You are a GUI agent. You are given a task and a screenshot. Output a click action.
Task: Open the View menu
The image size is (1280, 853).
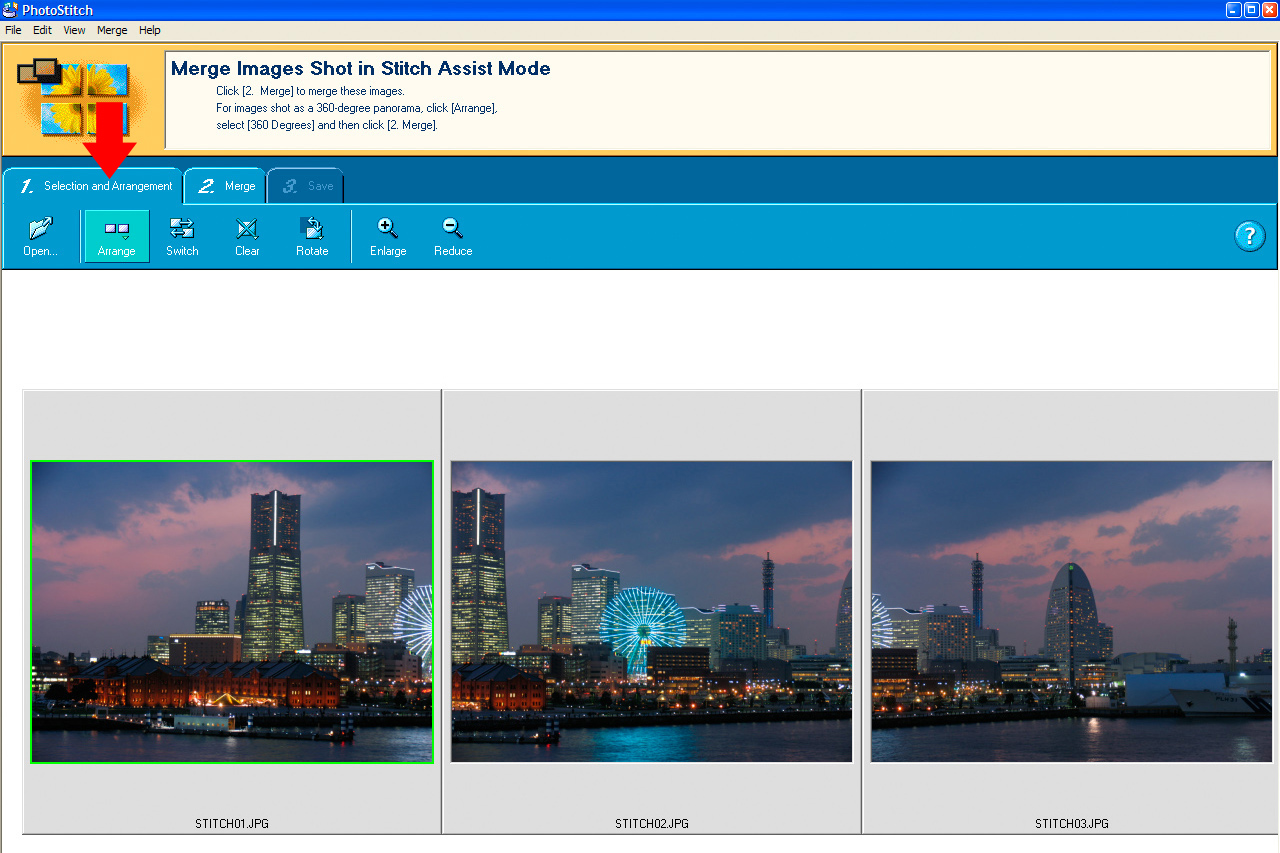[74, 30]
